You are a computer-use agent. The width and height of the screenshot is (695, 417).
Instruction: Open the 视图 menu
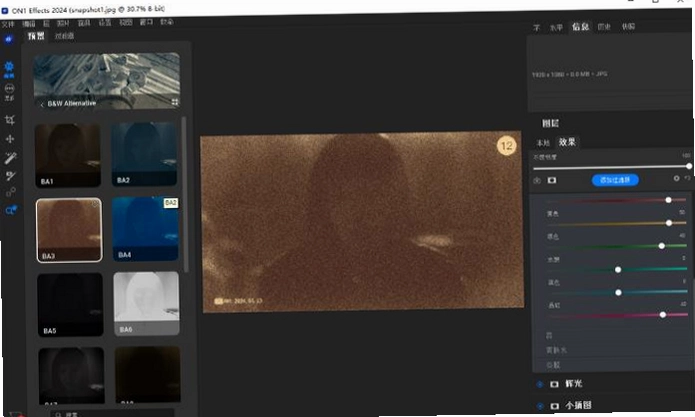(125, 22)
